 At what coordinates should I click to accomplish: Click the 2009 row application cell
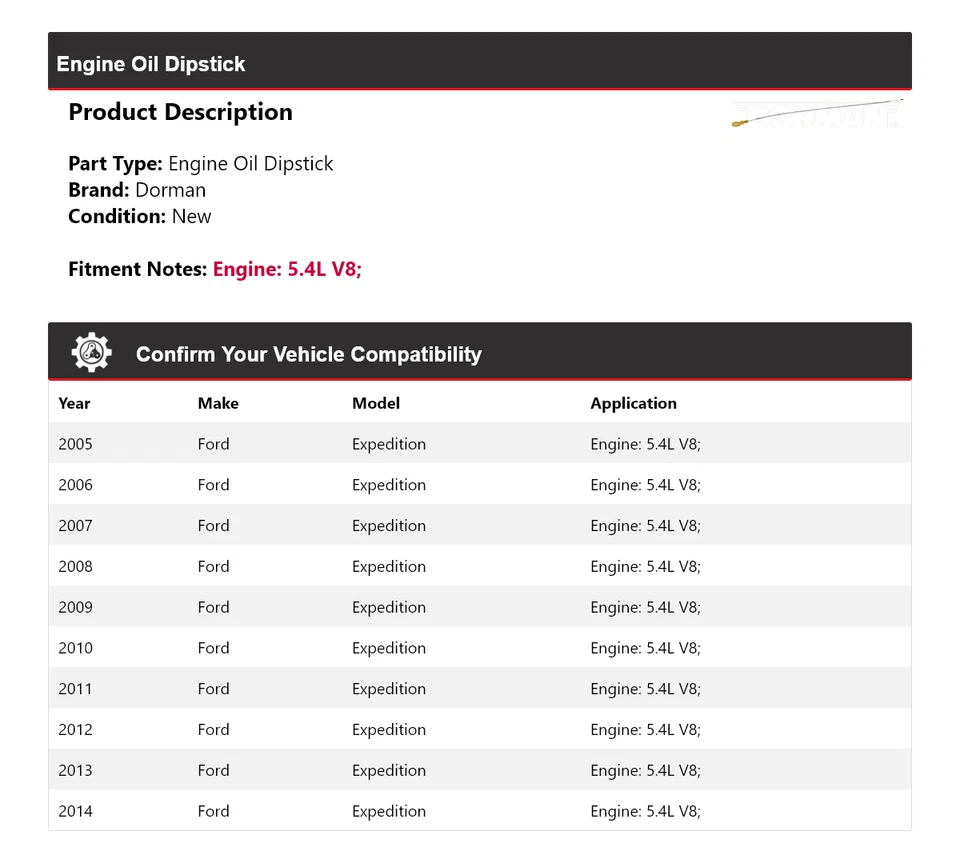pos(645,607)
